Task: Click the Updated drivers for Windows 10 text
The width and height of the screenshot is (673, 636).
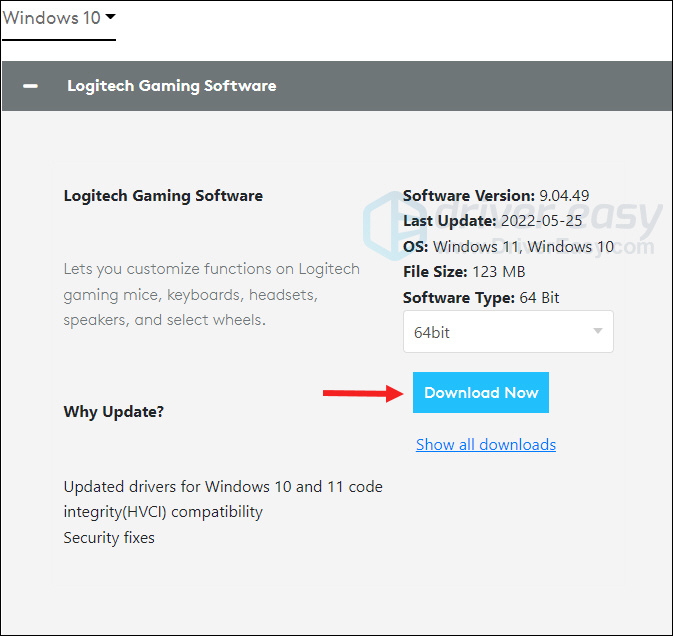Action: [223, 500]
